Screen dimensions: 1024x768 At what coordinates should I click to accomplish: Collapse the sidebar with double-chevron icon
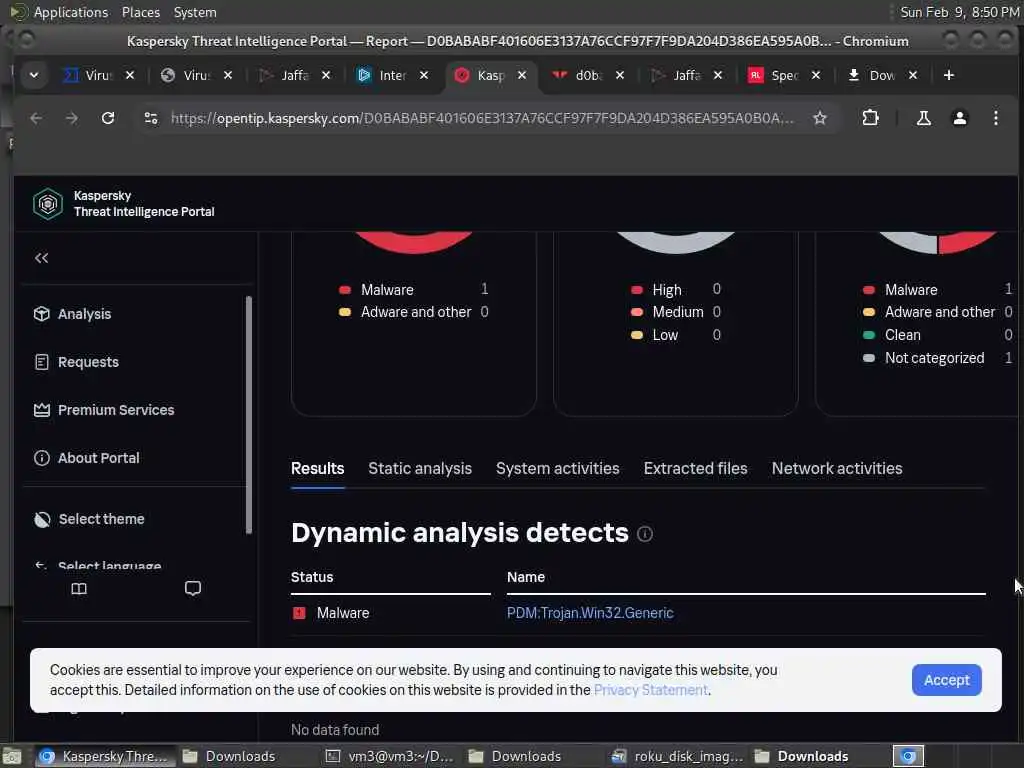click(42, 258)
